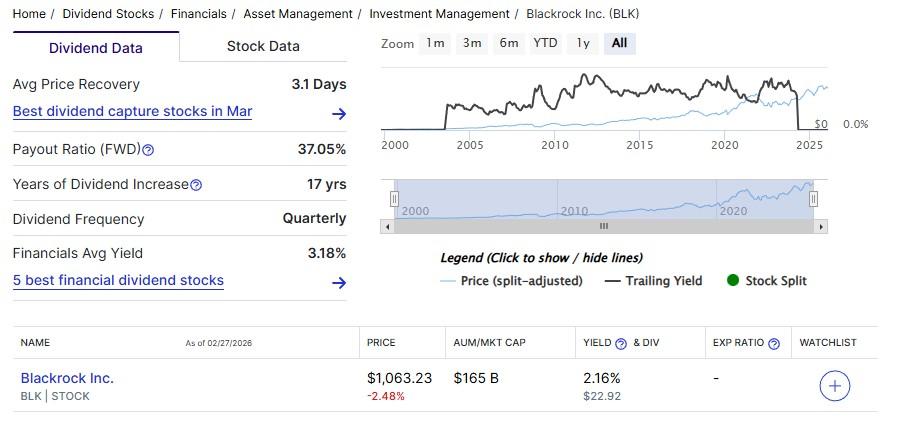The image size is (903, 433).
Task: Toggle Stock Split markers in legend
Action: point(767,281)
